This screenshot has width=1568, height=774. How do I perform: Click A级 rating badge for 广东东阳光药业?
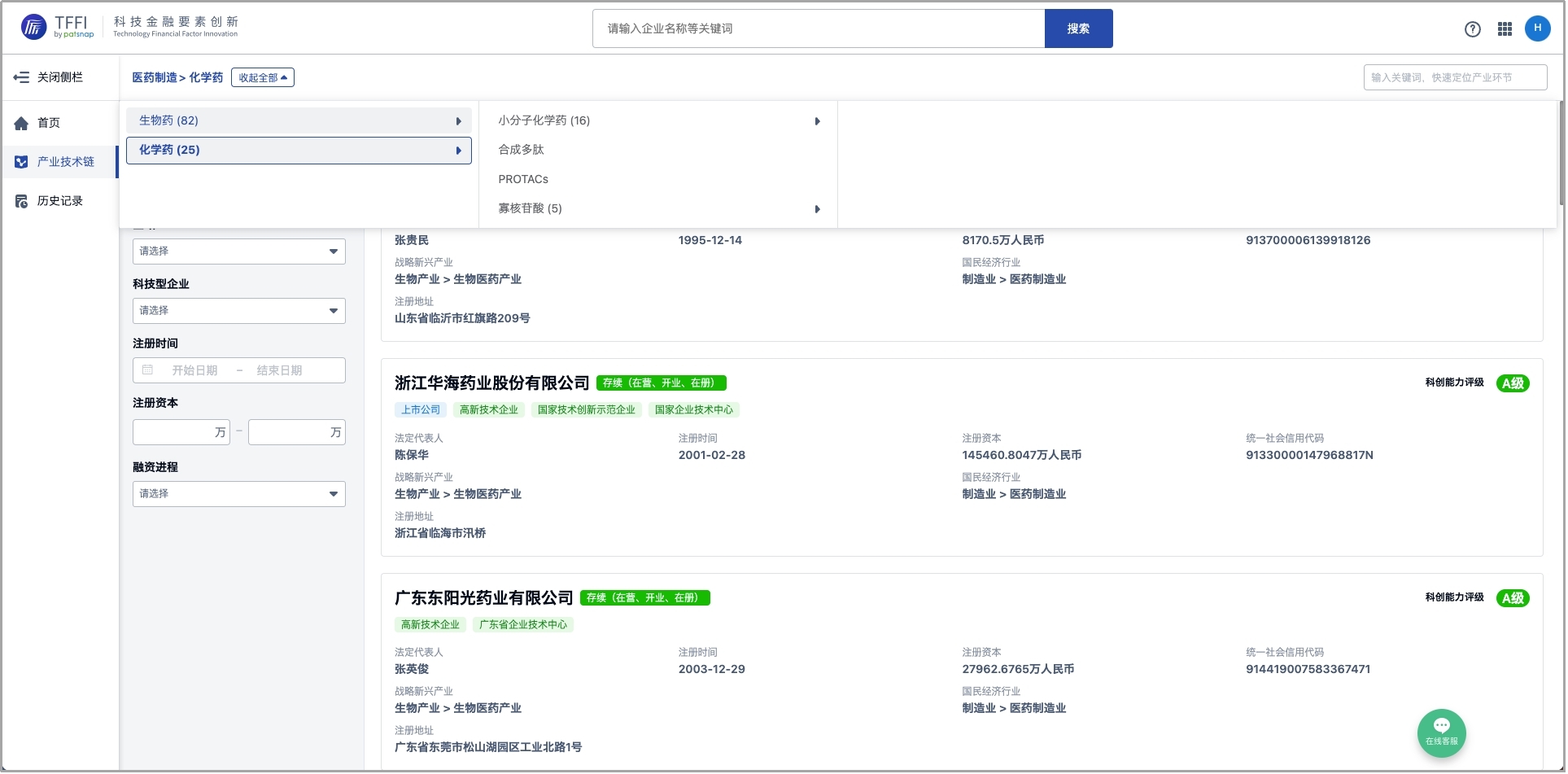(1513, 598)
